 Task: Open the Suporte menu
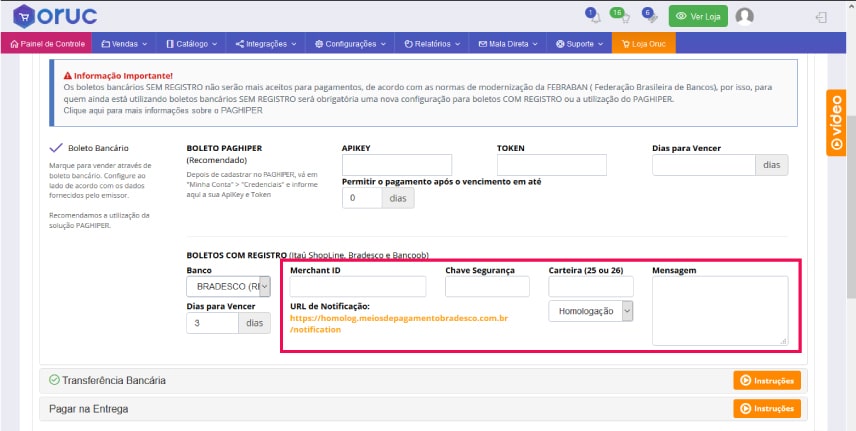point(579,44)
